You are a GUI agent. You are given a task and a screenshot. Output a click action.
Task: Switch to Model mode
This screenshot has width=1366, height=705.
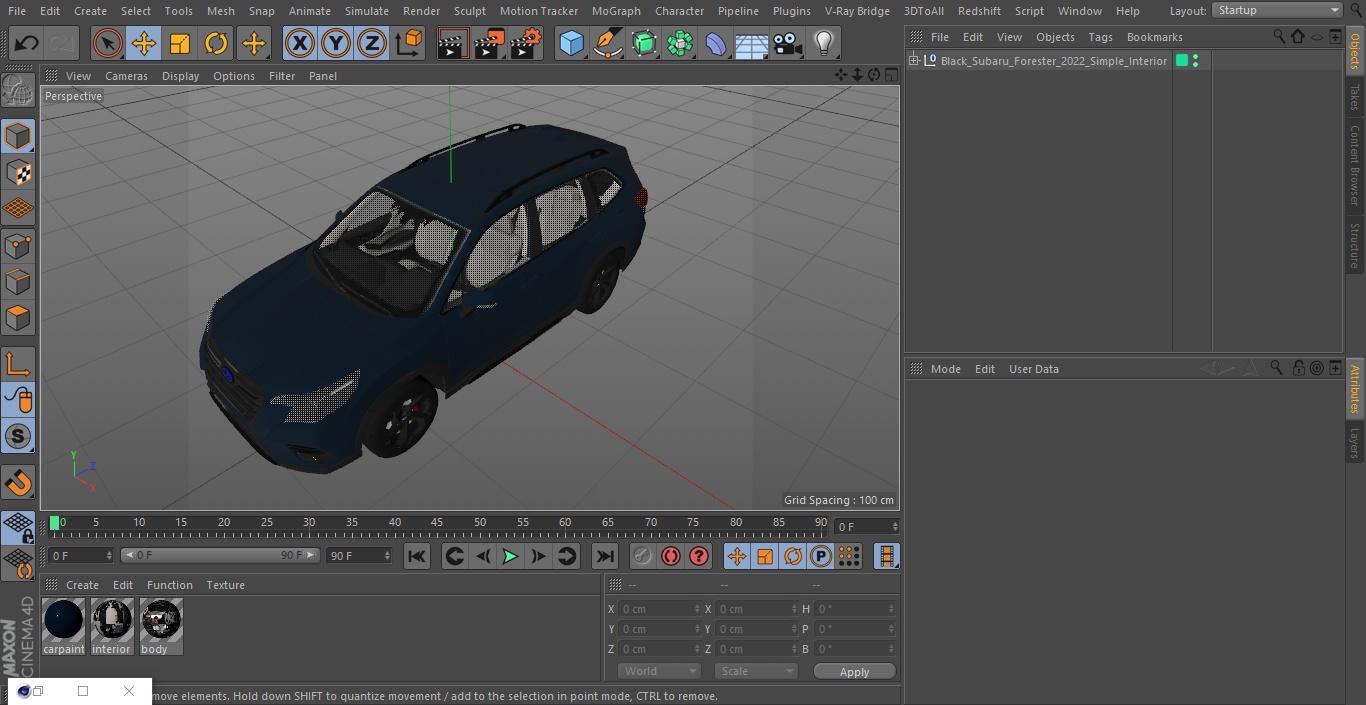point(18,136)
